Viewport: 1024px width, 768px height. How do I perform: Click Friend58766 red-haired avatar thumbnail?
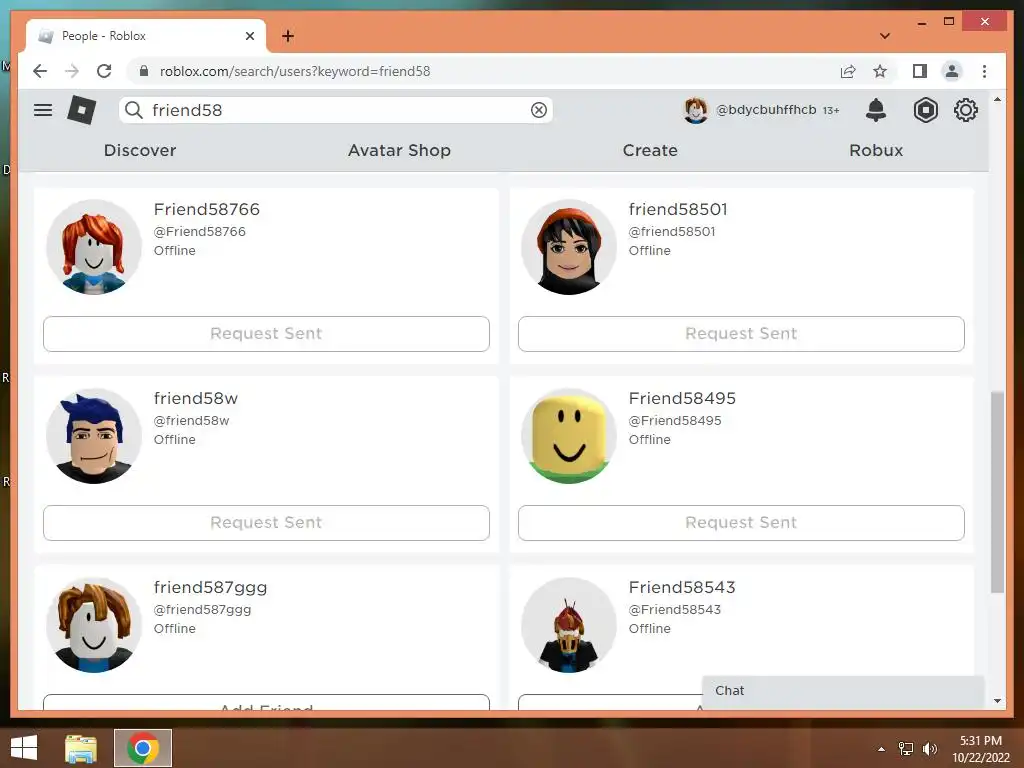click(94, 247)
